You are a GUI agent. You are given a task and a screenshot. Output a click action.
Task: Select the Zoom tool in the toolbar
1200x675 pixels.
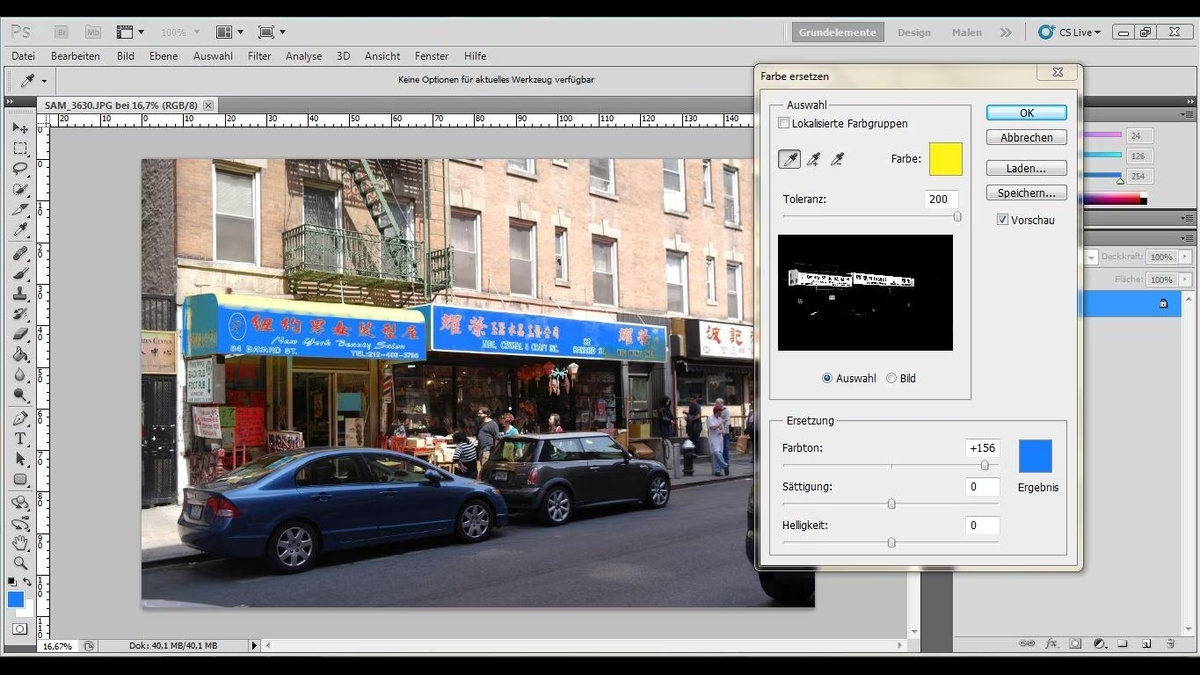pos(20,563)
